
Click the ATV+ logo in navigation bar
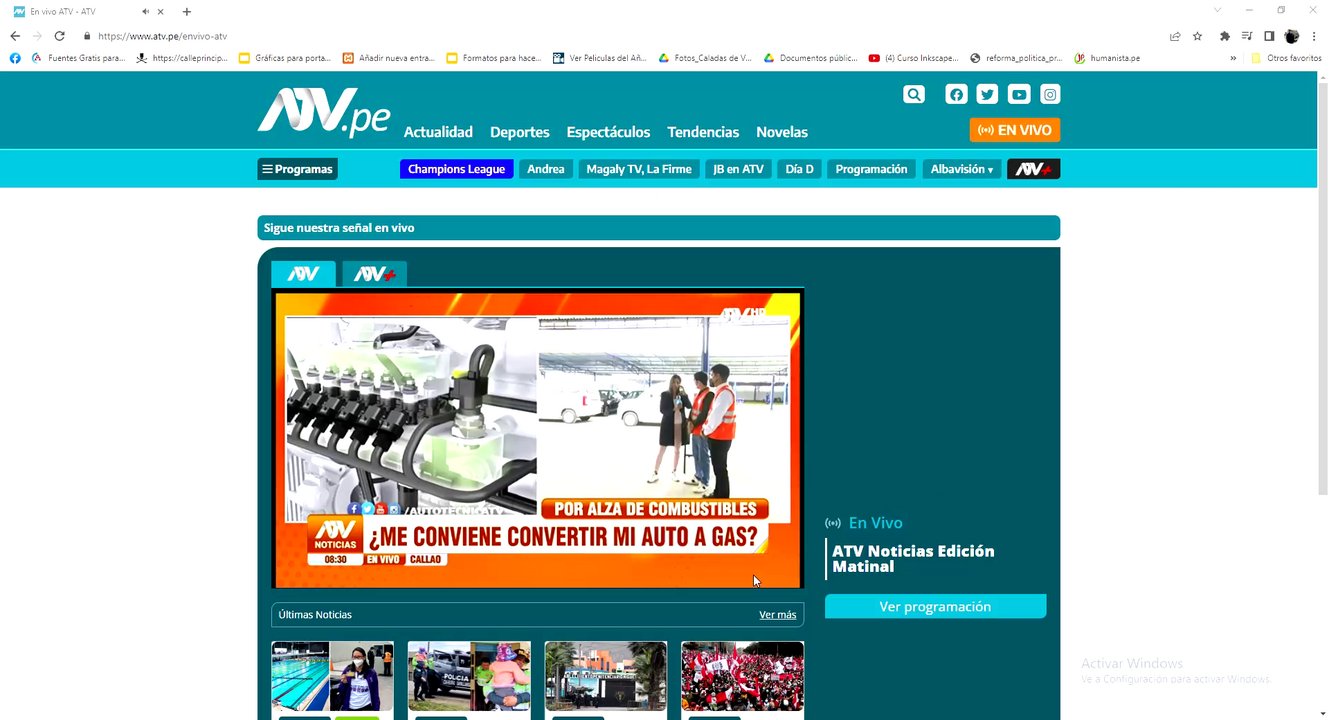point(1034,169)
